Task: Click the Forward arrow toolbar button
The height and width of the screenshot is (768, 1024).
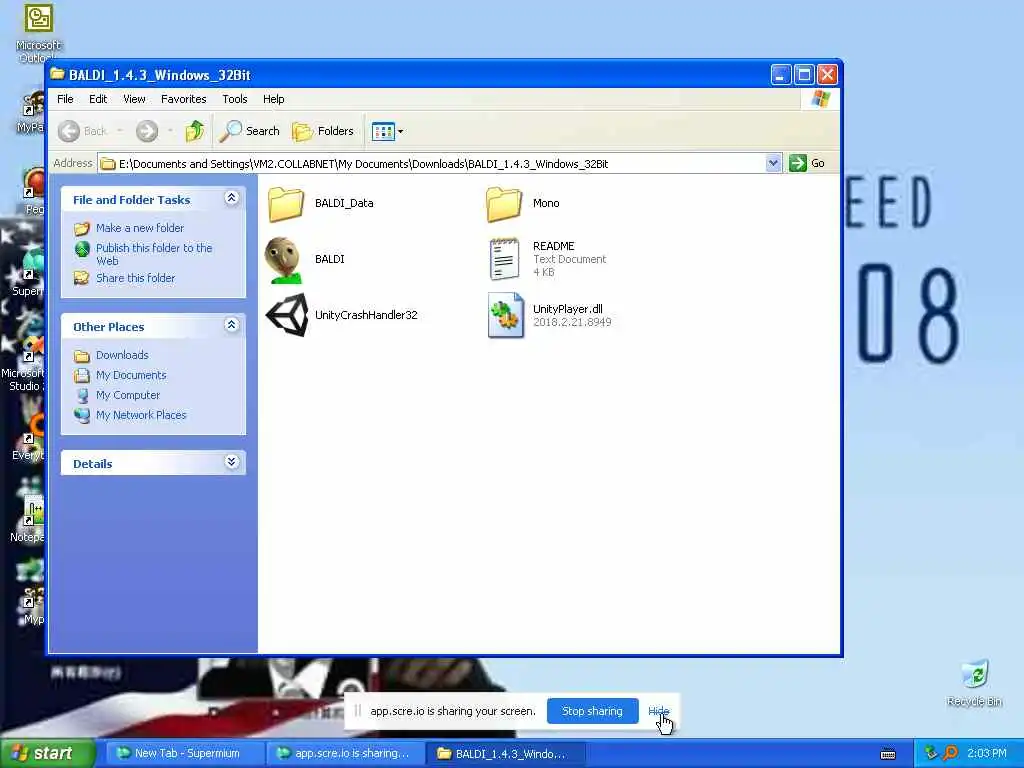Action: pos(147,131)
